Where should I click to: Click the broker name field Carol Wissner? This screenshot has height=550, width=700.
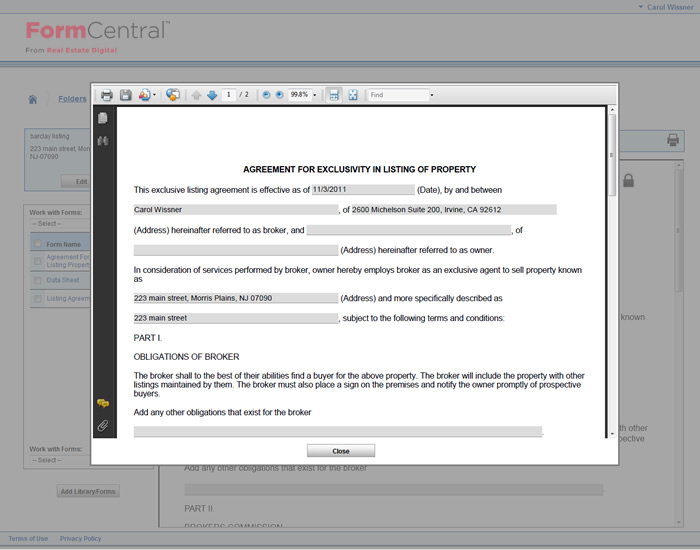[x=236, y=209]
